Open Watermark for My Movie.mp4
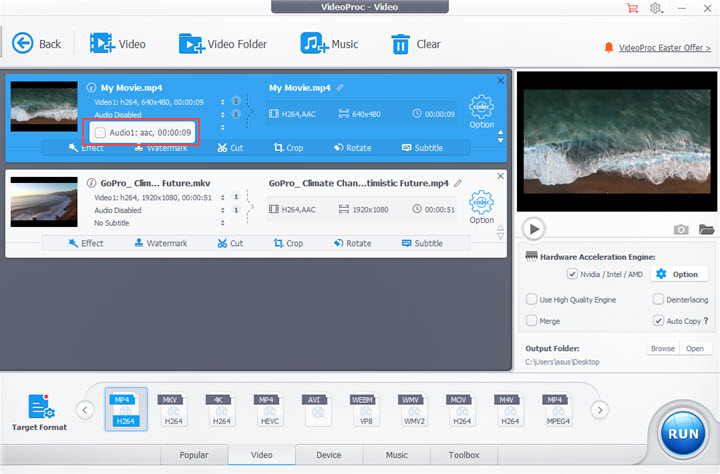The height and width of the screenshot is (474, 720). tap(161, 148)
